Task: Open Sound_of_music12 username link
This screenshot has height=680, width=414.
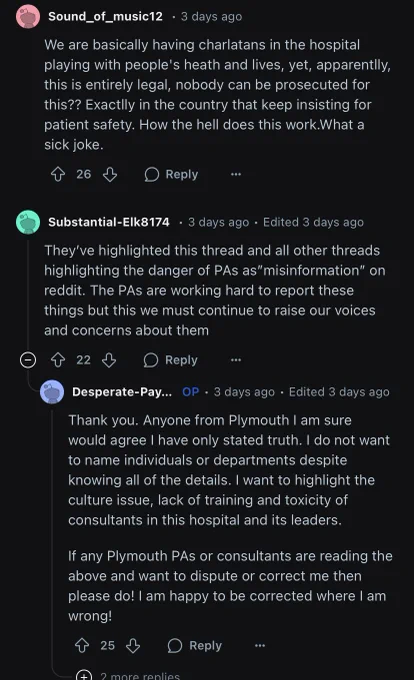Action: coord(105,16)
